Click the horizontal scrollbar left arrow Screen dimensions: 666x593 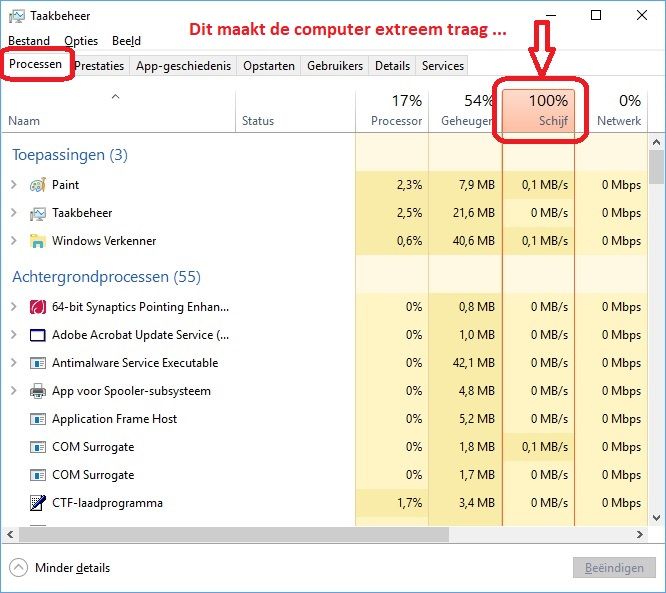coord(10,534)
